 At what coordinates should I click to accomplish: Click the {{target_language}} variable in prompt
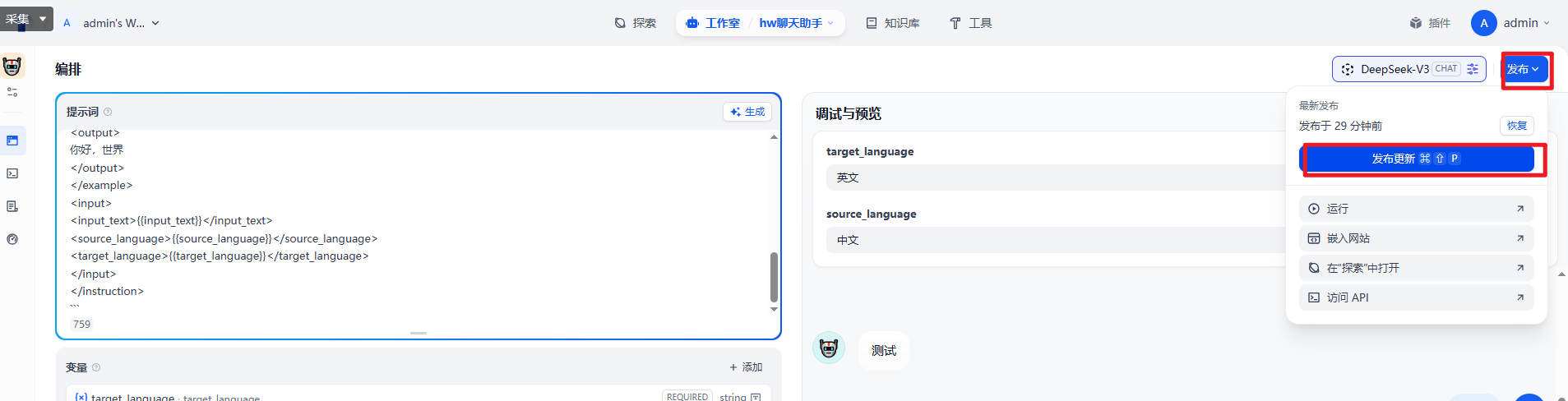[217, 256]
